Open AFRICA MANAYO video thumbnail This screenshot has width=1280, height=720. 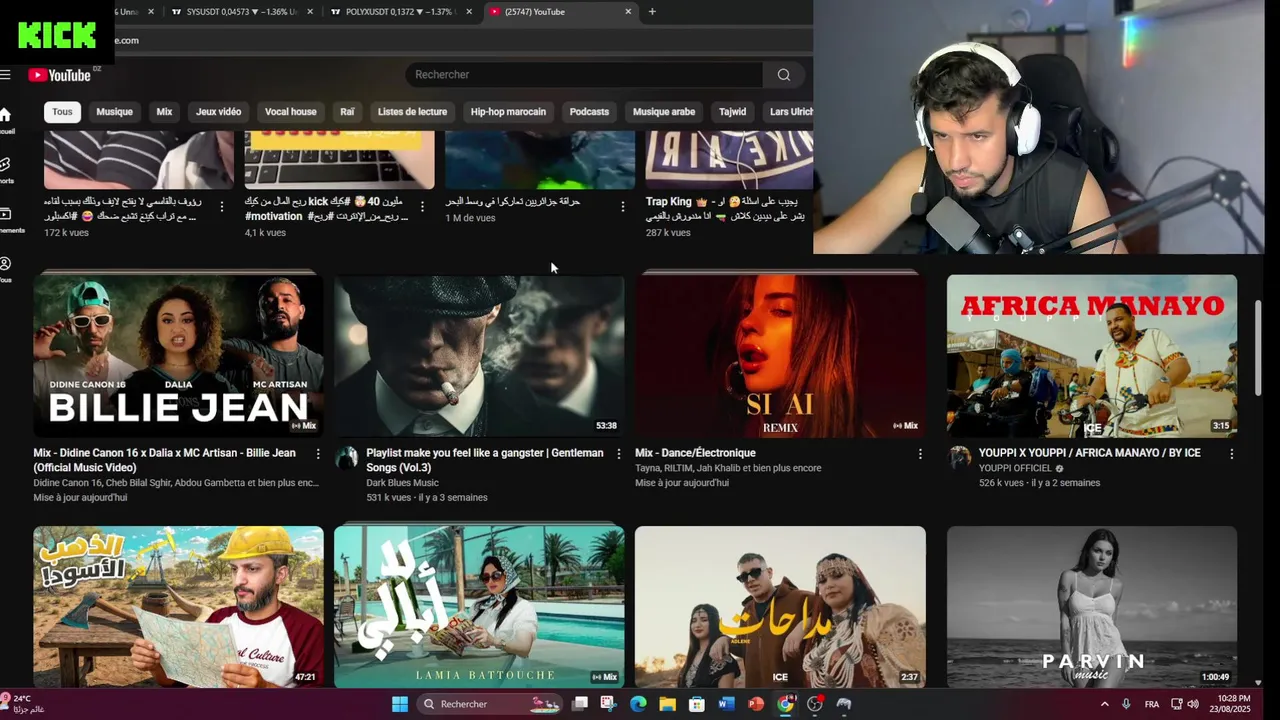[1092, 356]
